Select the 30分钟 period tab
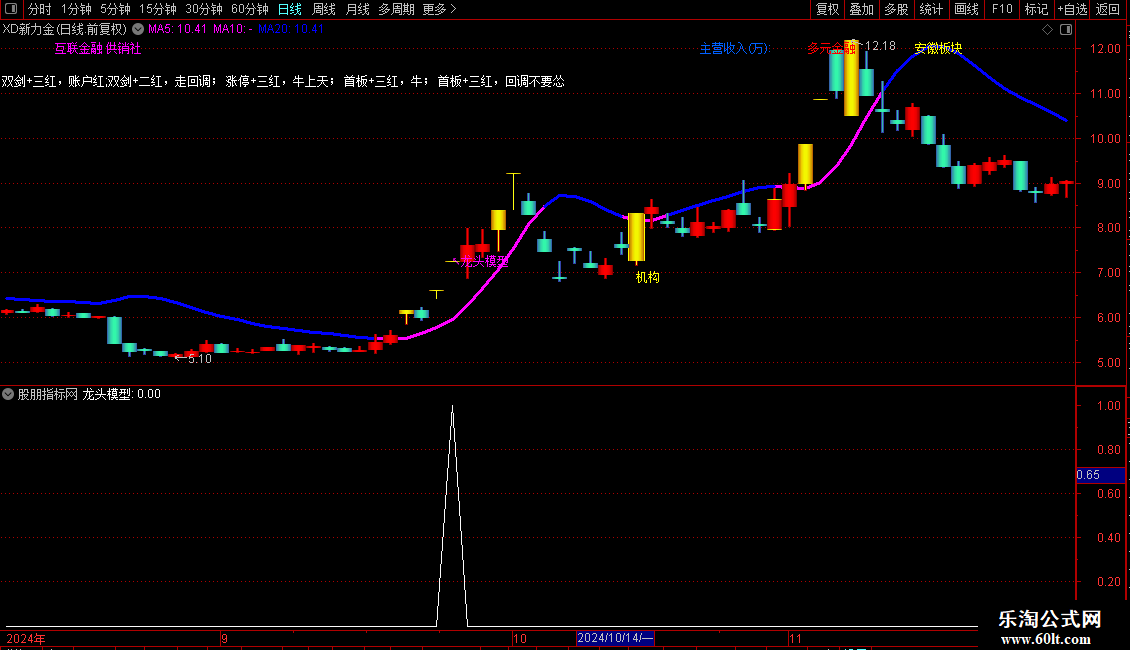This screenshot has width=1130, height=650. 204,9
